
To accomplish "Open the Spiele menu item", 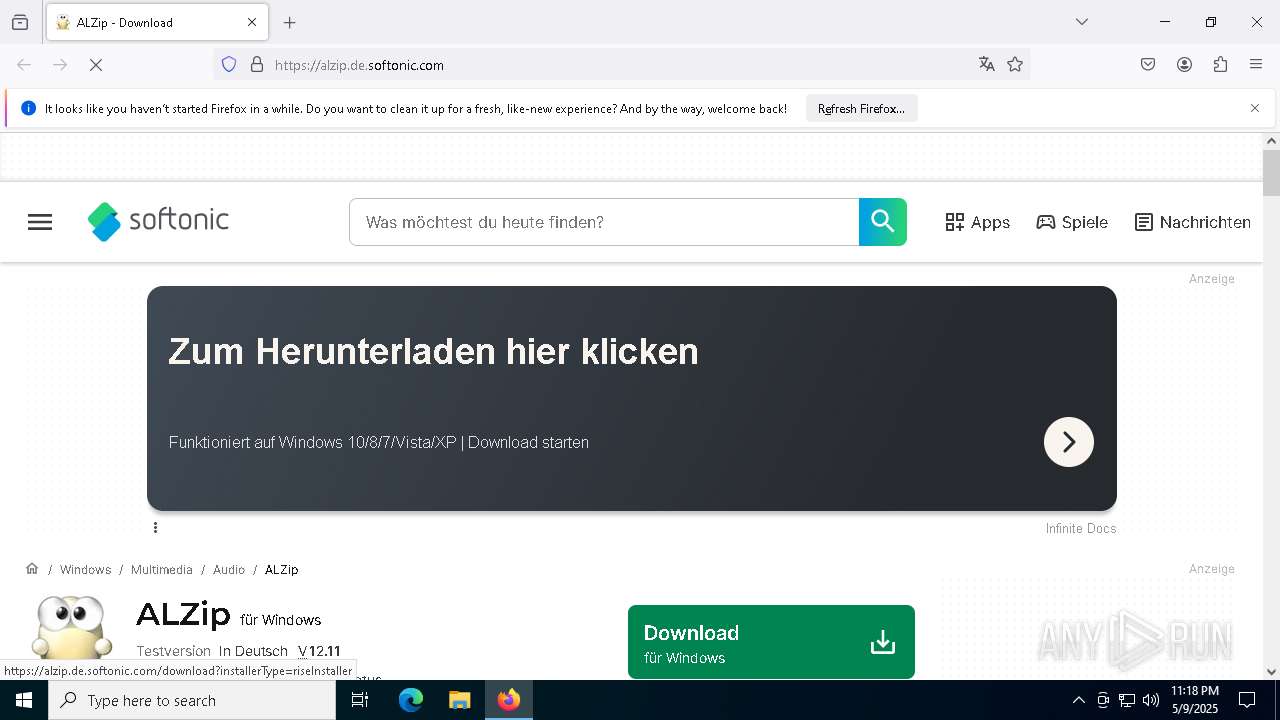I will coord(1072,222).
